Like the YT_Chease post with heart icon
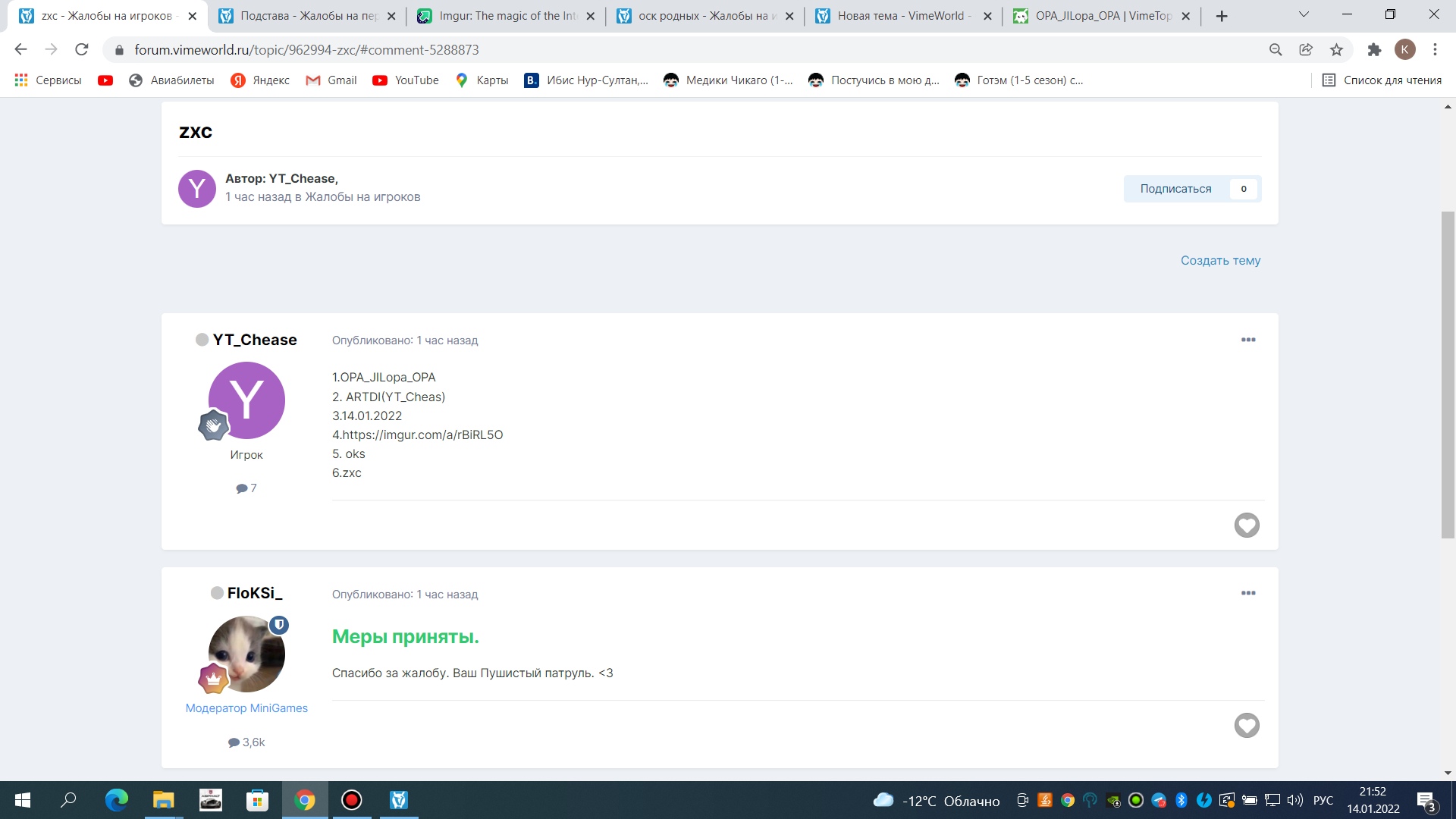This screenshot has height=819, width=1456. point(1247,525)
